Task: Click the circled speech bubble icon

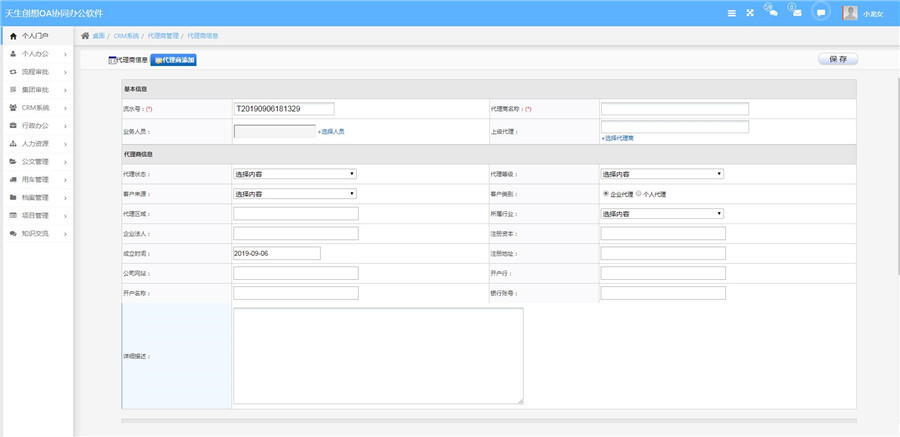Action: [x=821, y=13]
